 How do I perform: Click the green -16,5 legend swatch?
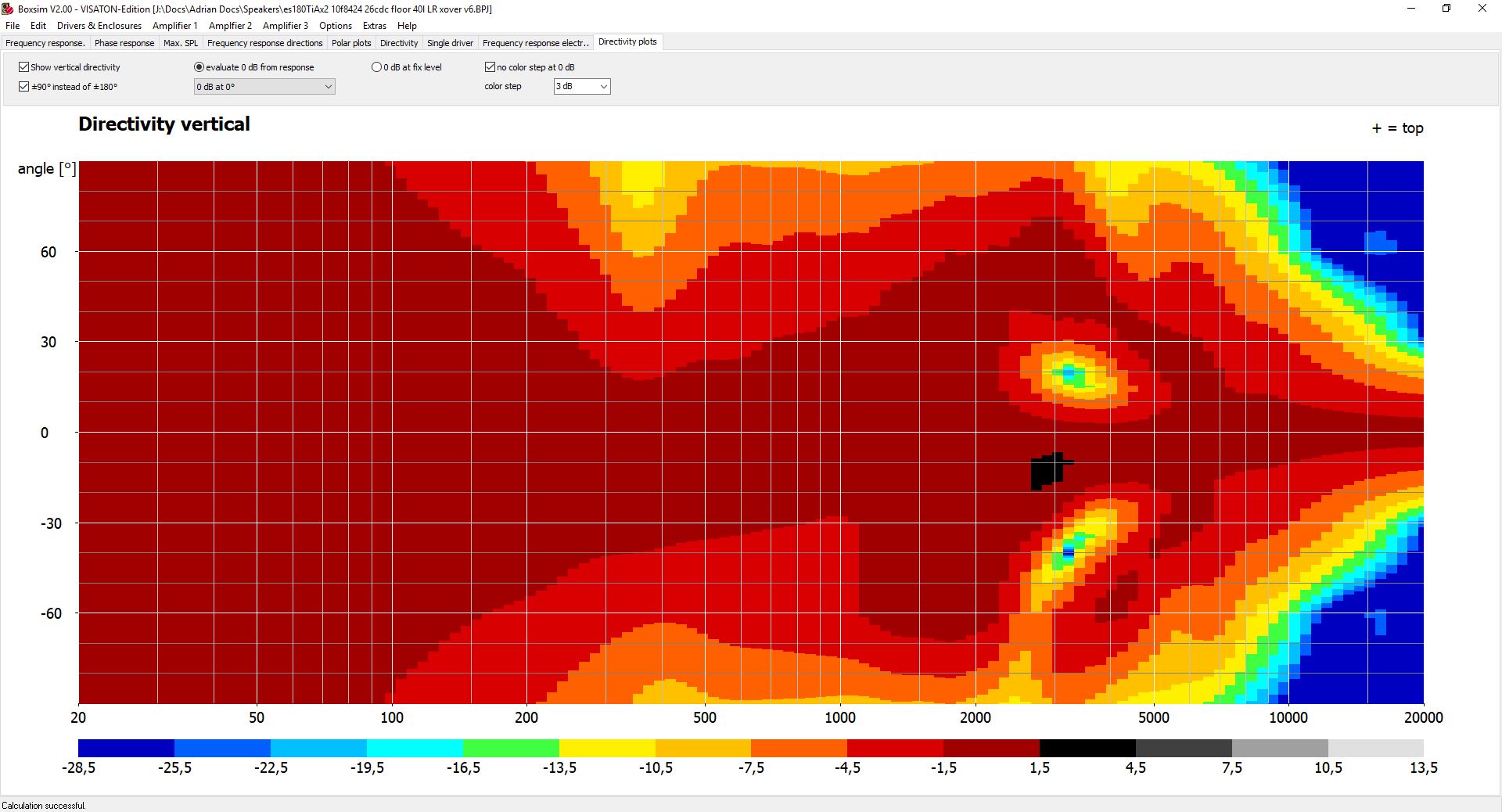click(x=511, y=748)
